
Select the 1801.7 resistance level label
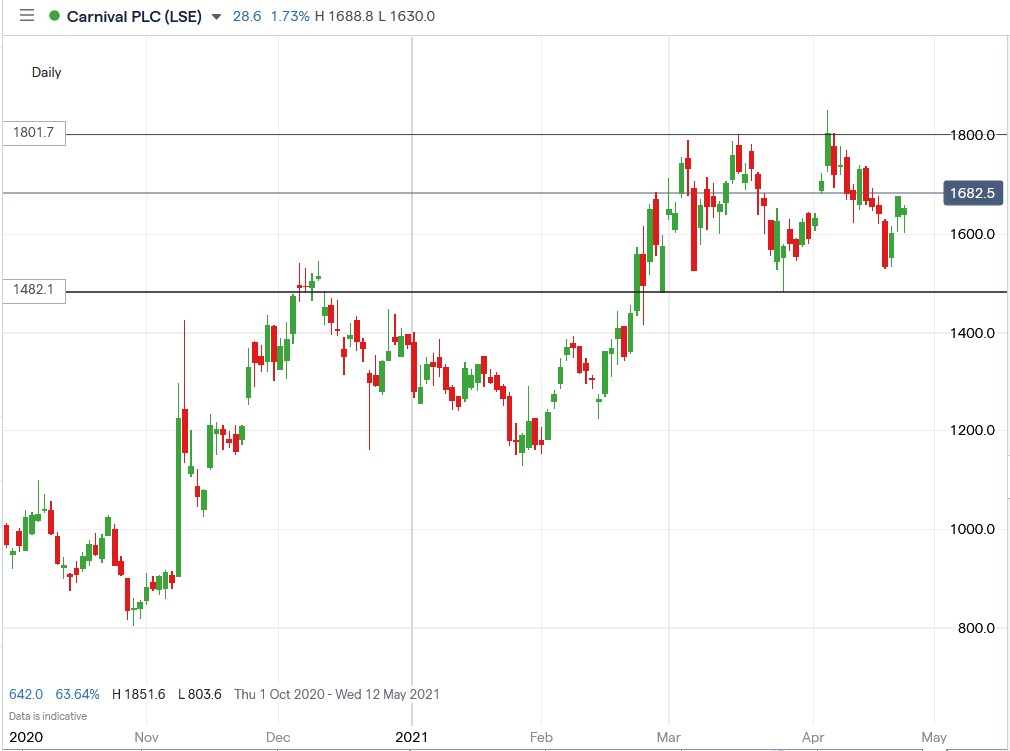33,132
